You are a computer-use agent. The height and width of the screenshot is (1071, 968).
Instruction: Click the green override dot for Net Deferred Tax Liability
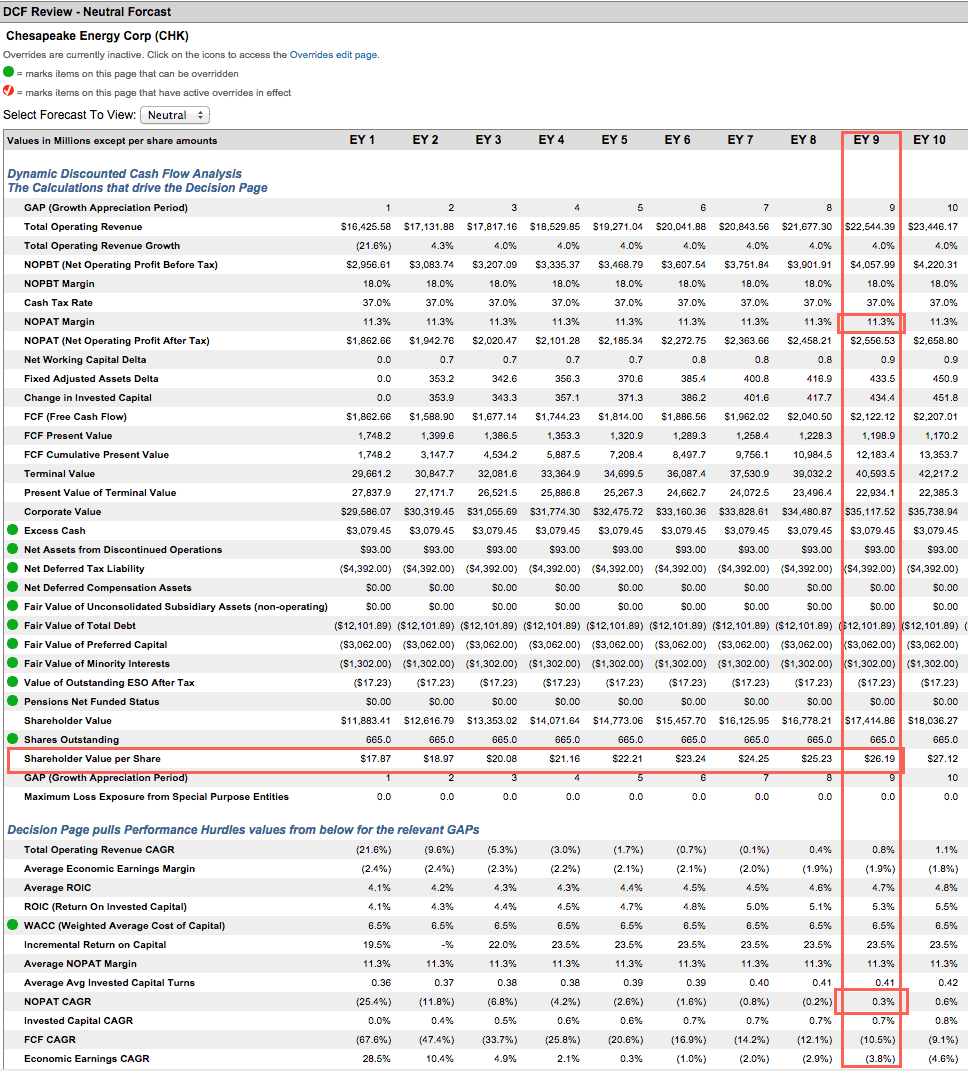pyautogui.click(x=12, y=568)
